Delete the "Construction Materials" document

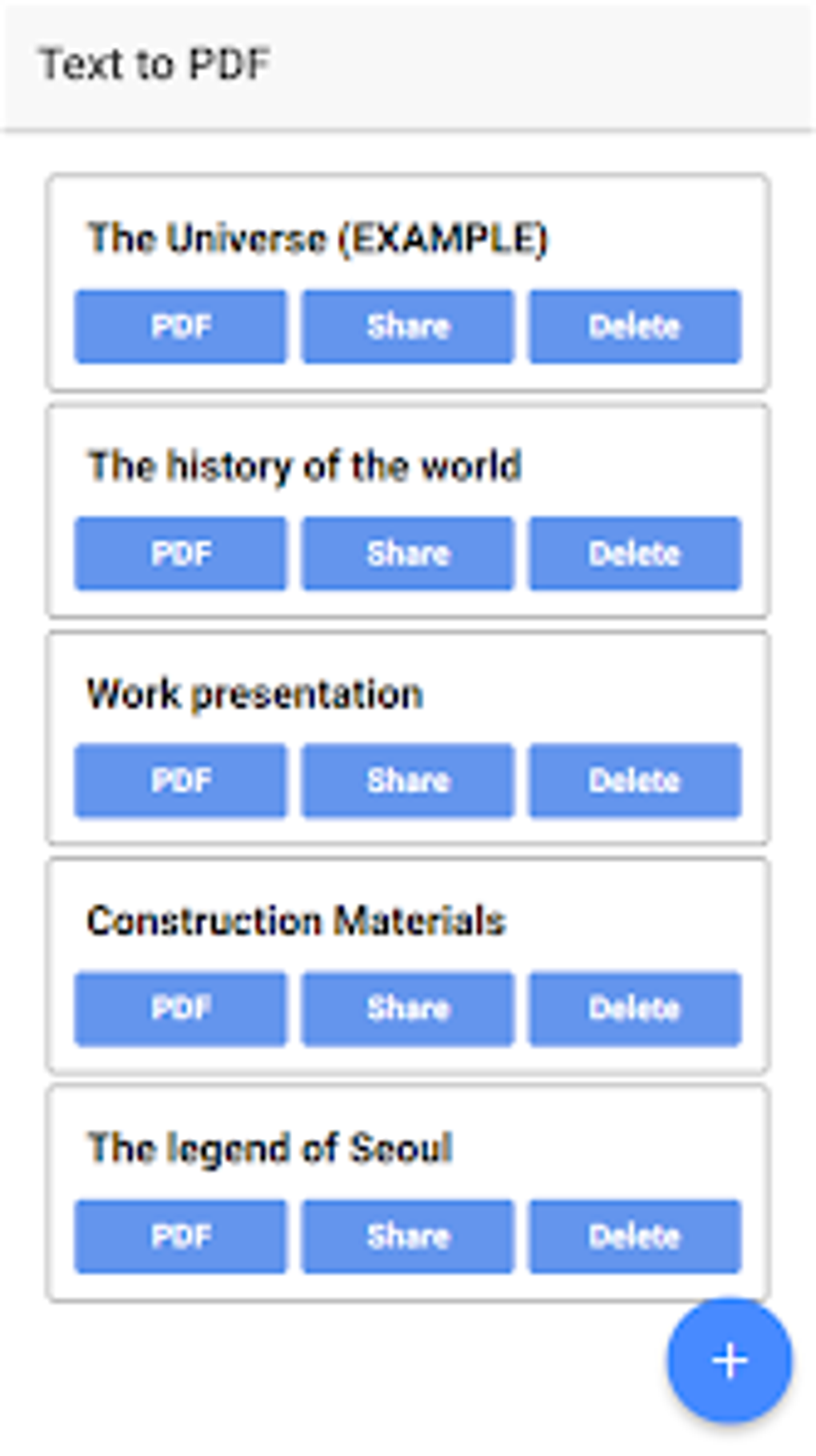pos(633,1007)
